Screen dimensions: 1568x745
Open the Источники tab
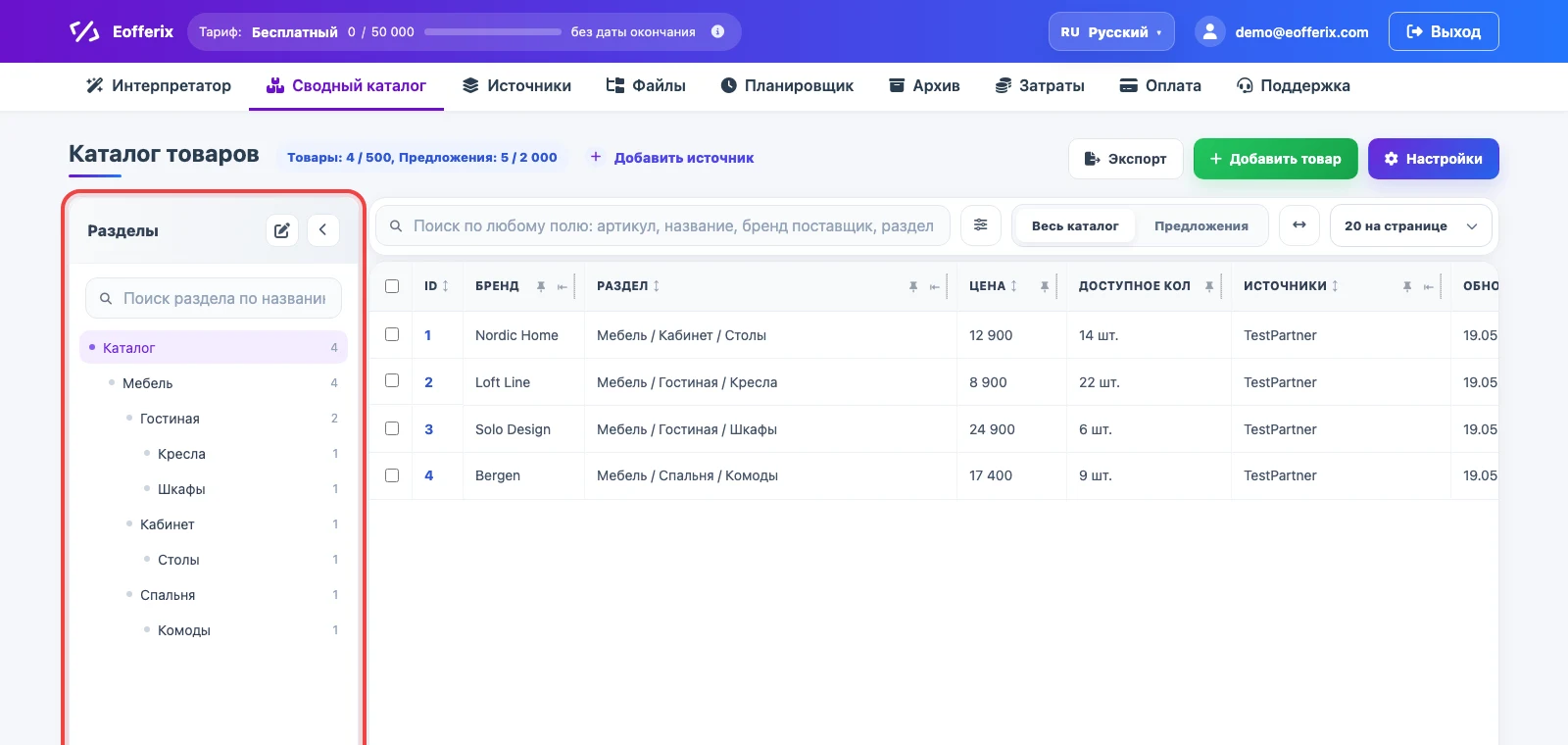[x=516, y=85]
